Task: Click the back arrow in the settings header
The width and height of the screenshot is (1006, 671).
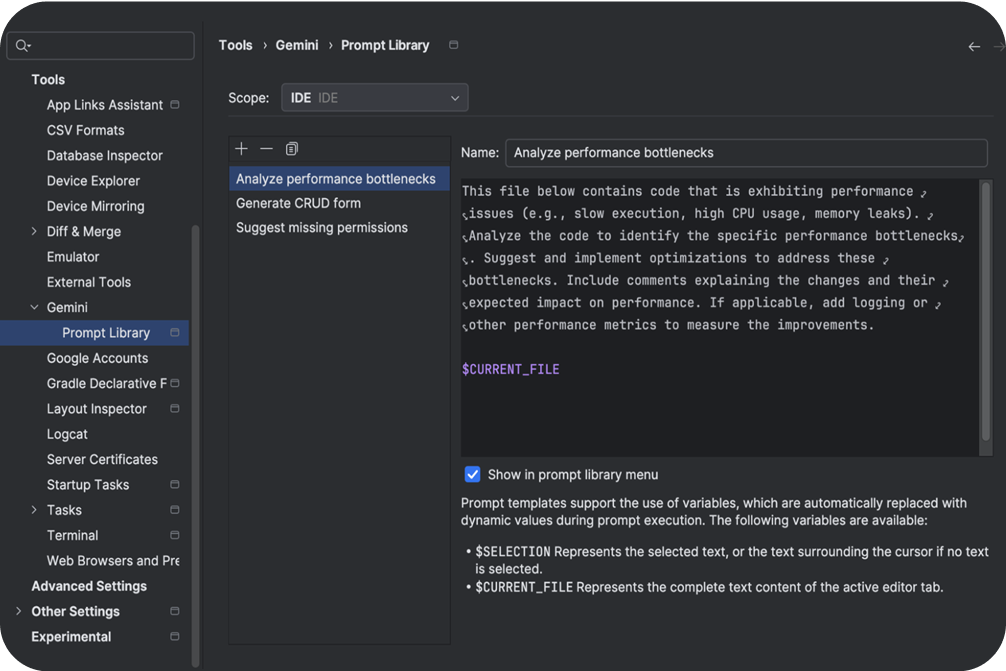Action: click(x=973, y=45)
